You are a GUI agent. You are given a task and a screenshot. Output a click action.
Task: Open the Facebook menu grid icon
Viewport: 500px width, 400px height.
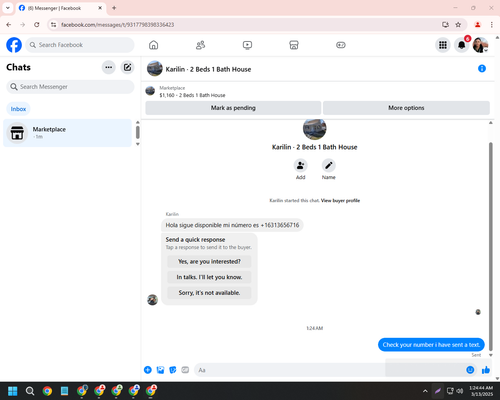tap(443, 45)
